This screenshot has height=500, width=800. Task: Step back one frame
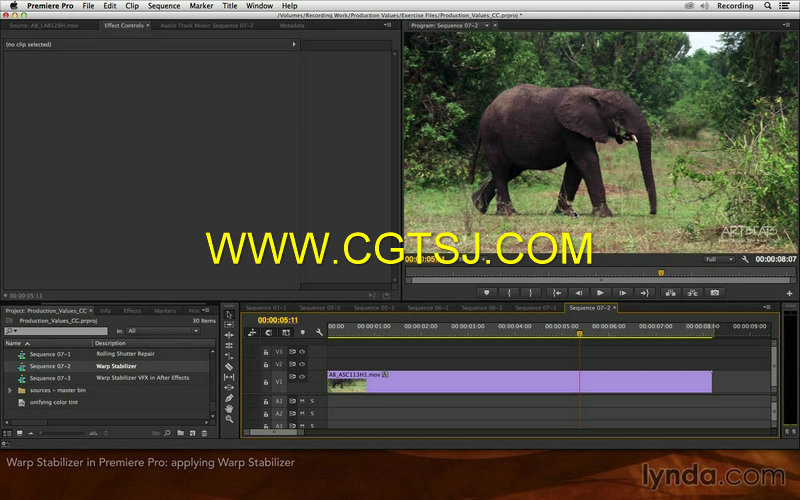[x=579, y=293]
